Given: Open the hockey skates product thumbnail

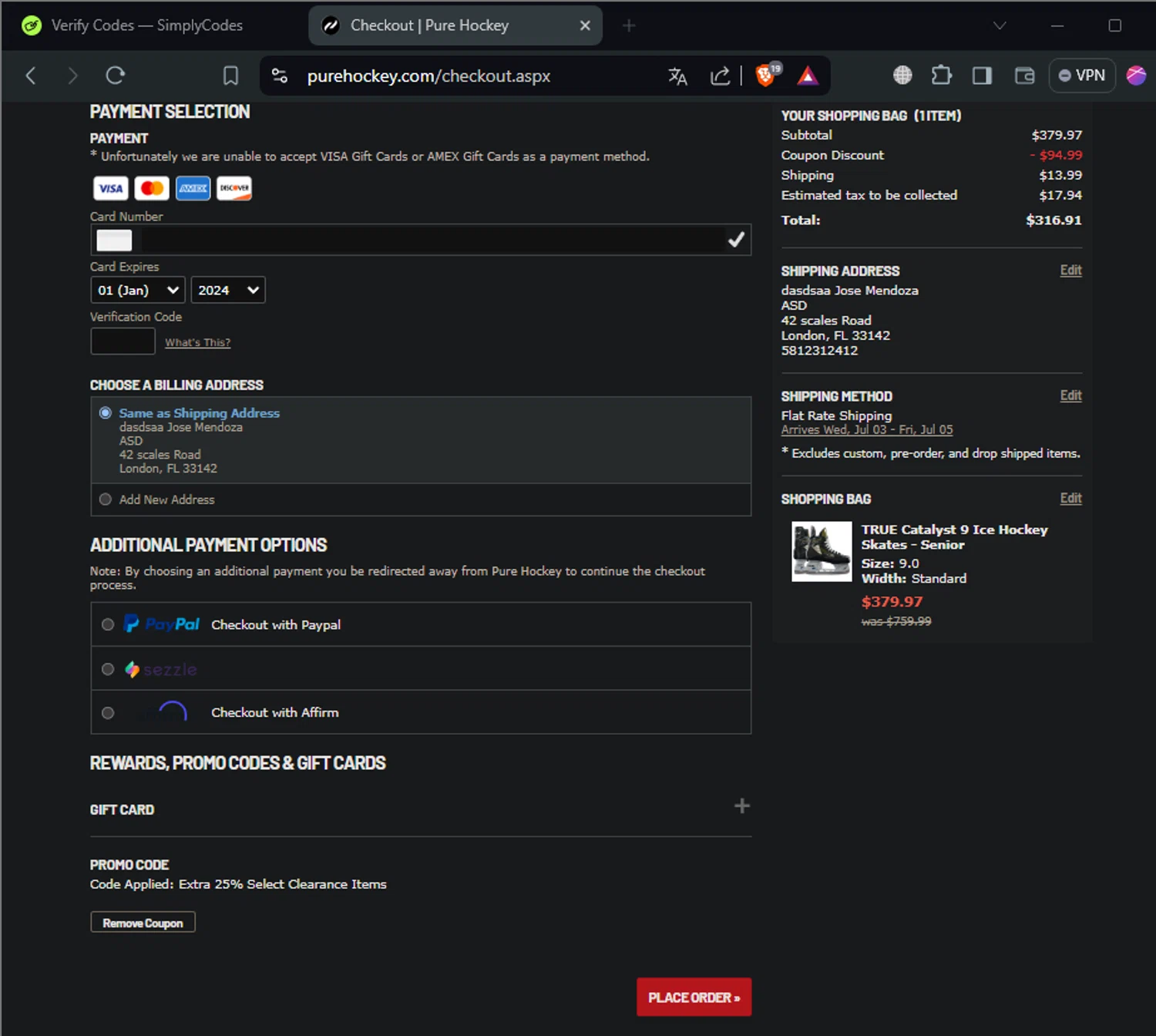Looking at the screenshot, I should 822,551.
